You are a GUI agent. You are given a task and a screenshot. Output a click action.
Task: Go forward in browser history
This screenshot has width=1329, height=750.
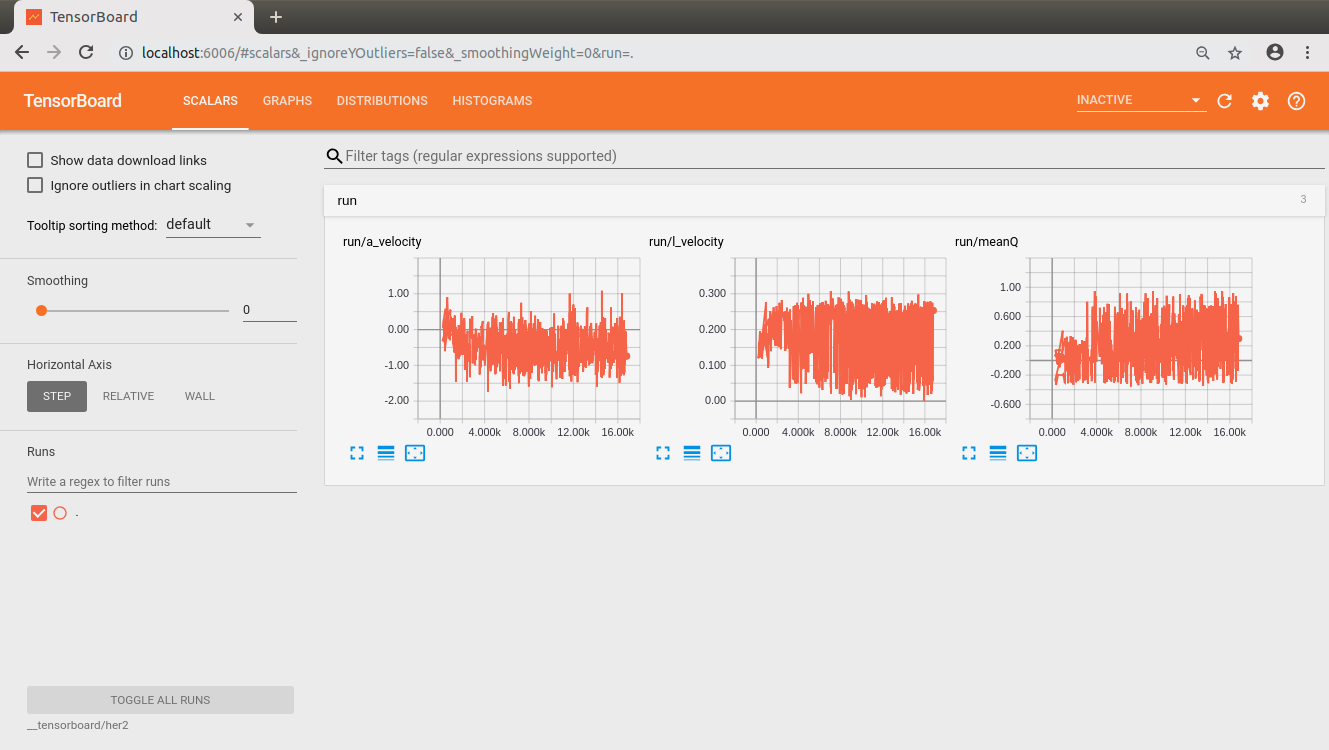click(x=54, y=52)
